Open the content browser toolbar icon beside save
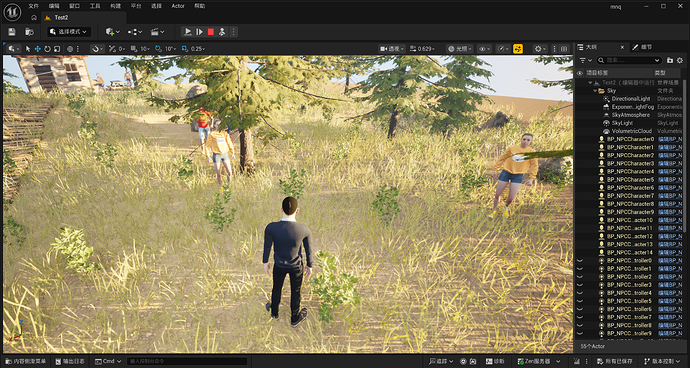This screenshot has height=368, width=690. point(29,32)
